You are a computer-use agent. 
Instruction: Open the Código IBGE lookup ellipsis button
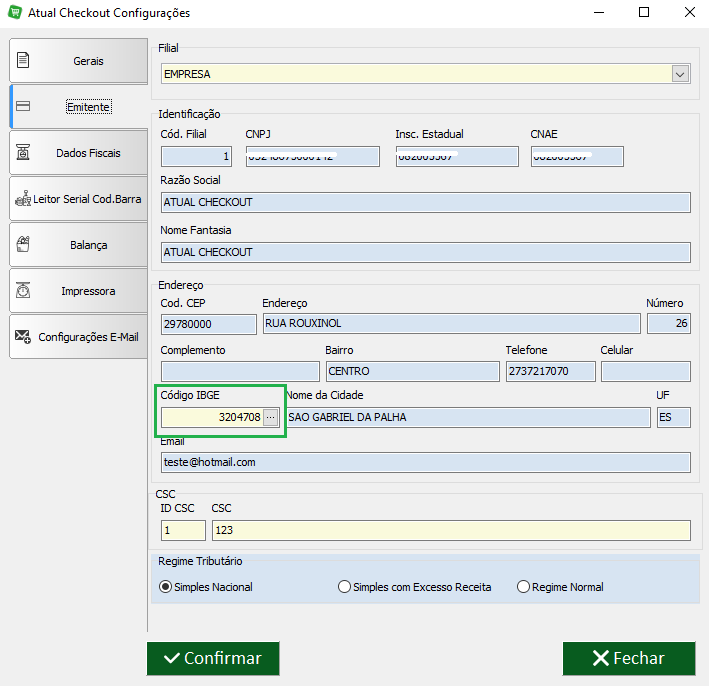coord(270,417)
